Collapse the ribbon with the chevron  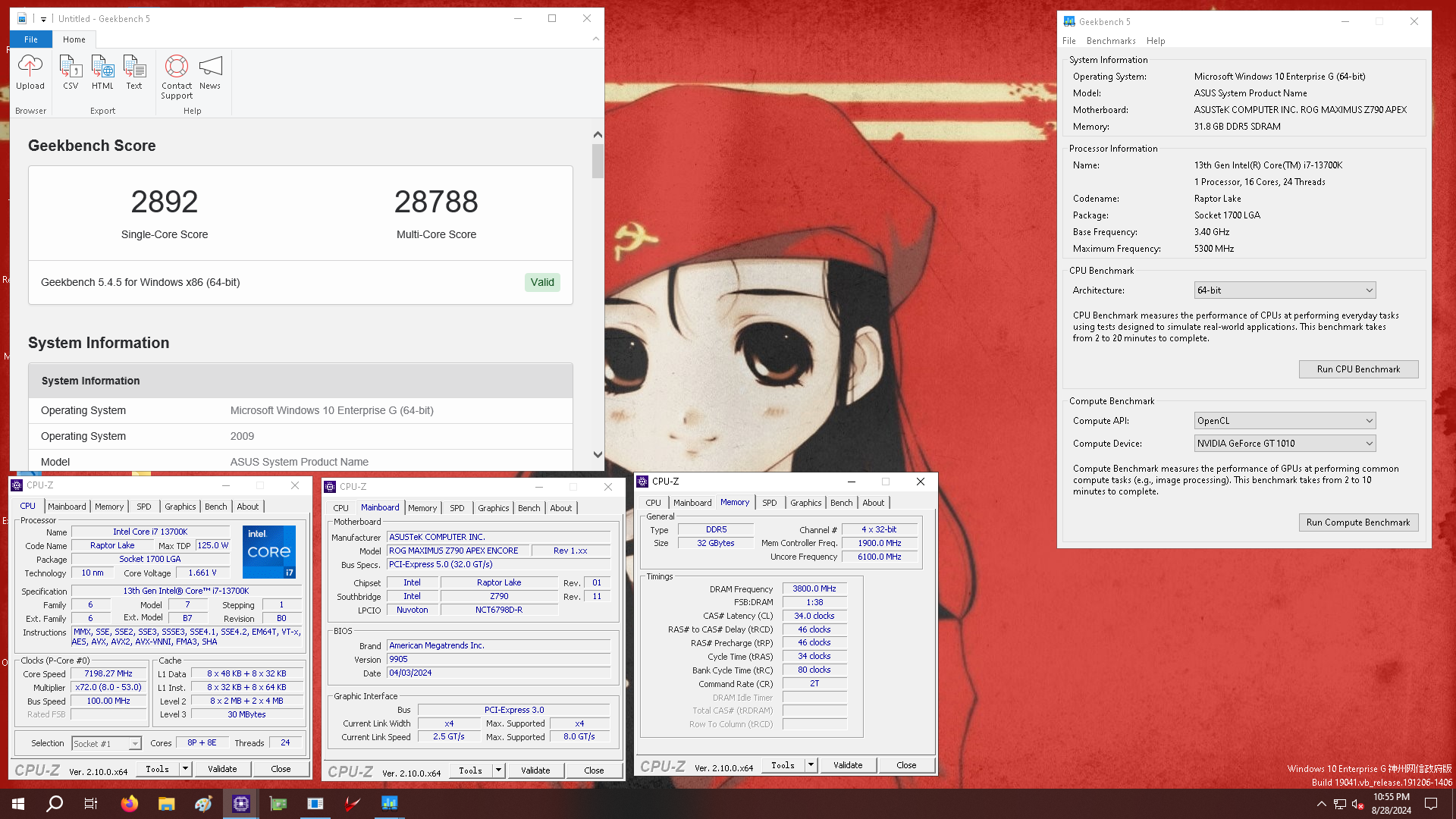coord(596,39)
